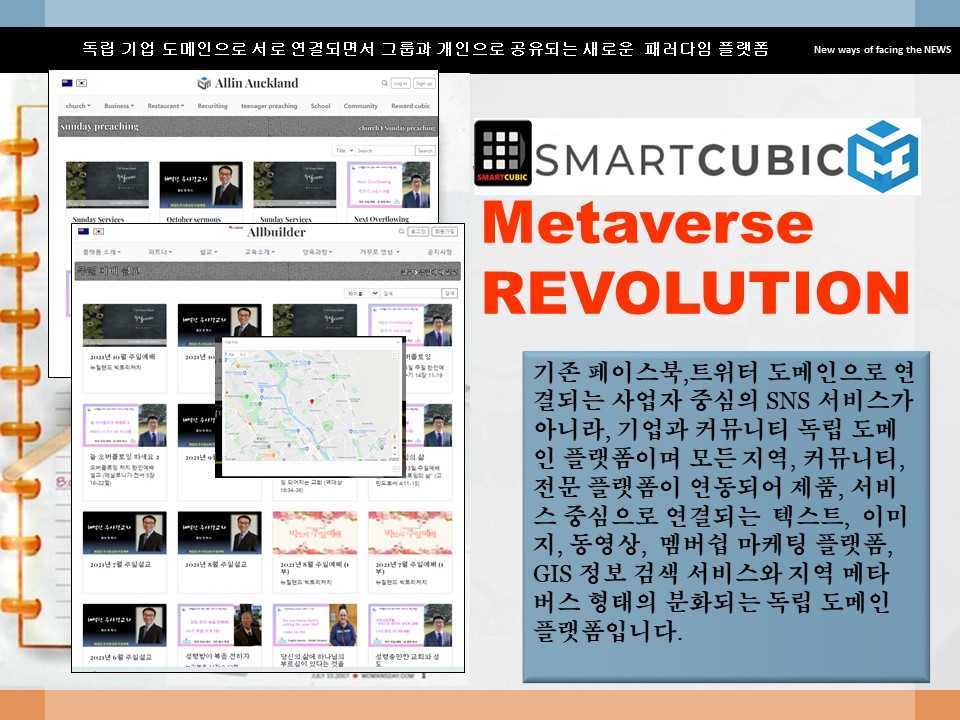This screenshot has width=960, height=720.
Task: Expand the Business dropdown menu
Action: click(x=119, y=106)
